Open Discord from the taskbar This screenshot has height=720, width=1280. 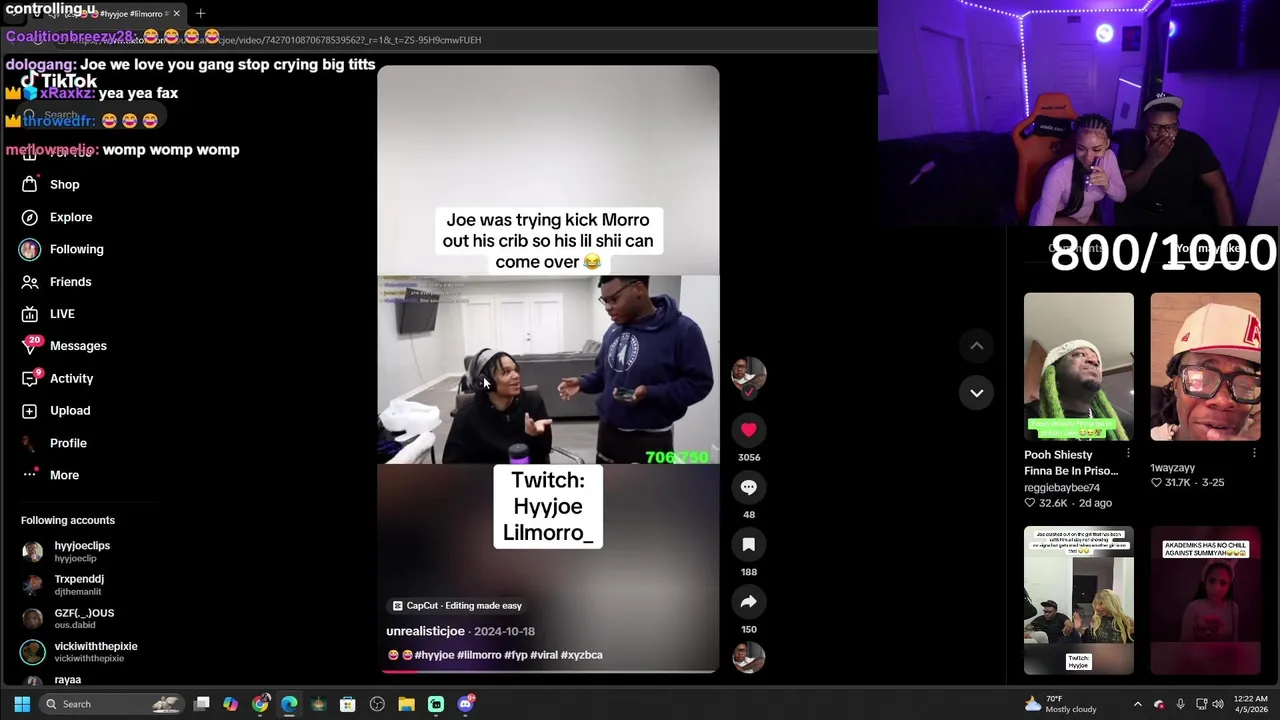point(465,704)
